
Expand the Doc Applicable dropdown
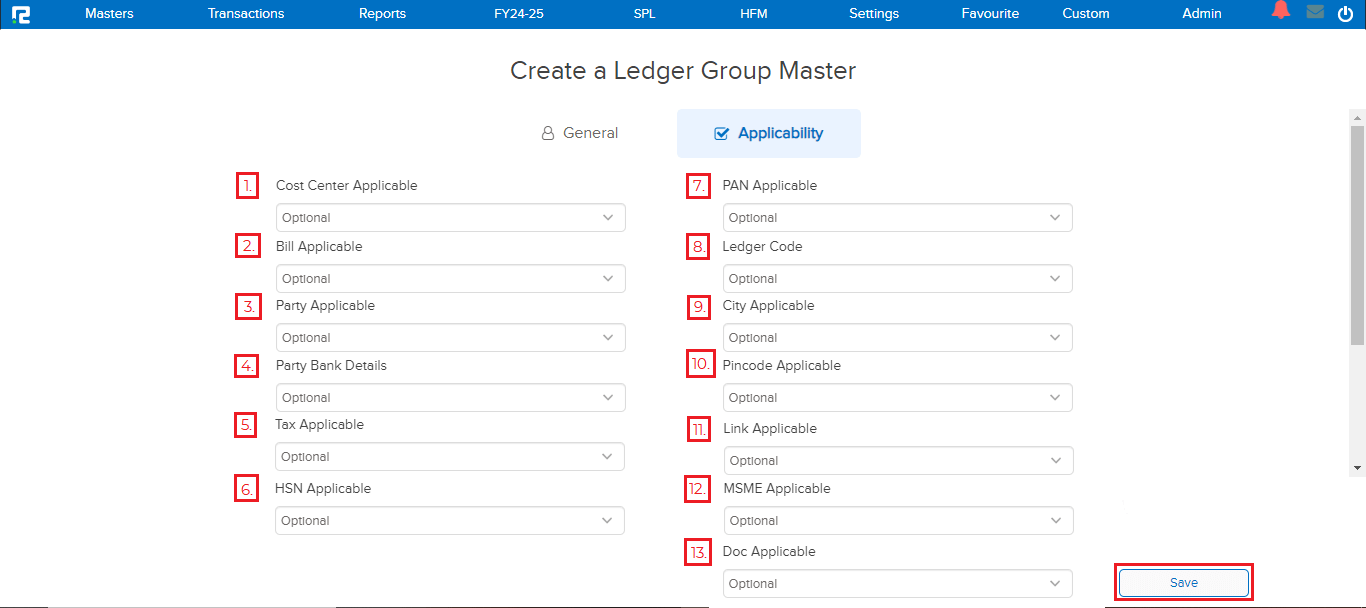(897, 584)
